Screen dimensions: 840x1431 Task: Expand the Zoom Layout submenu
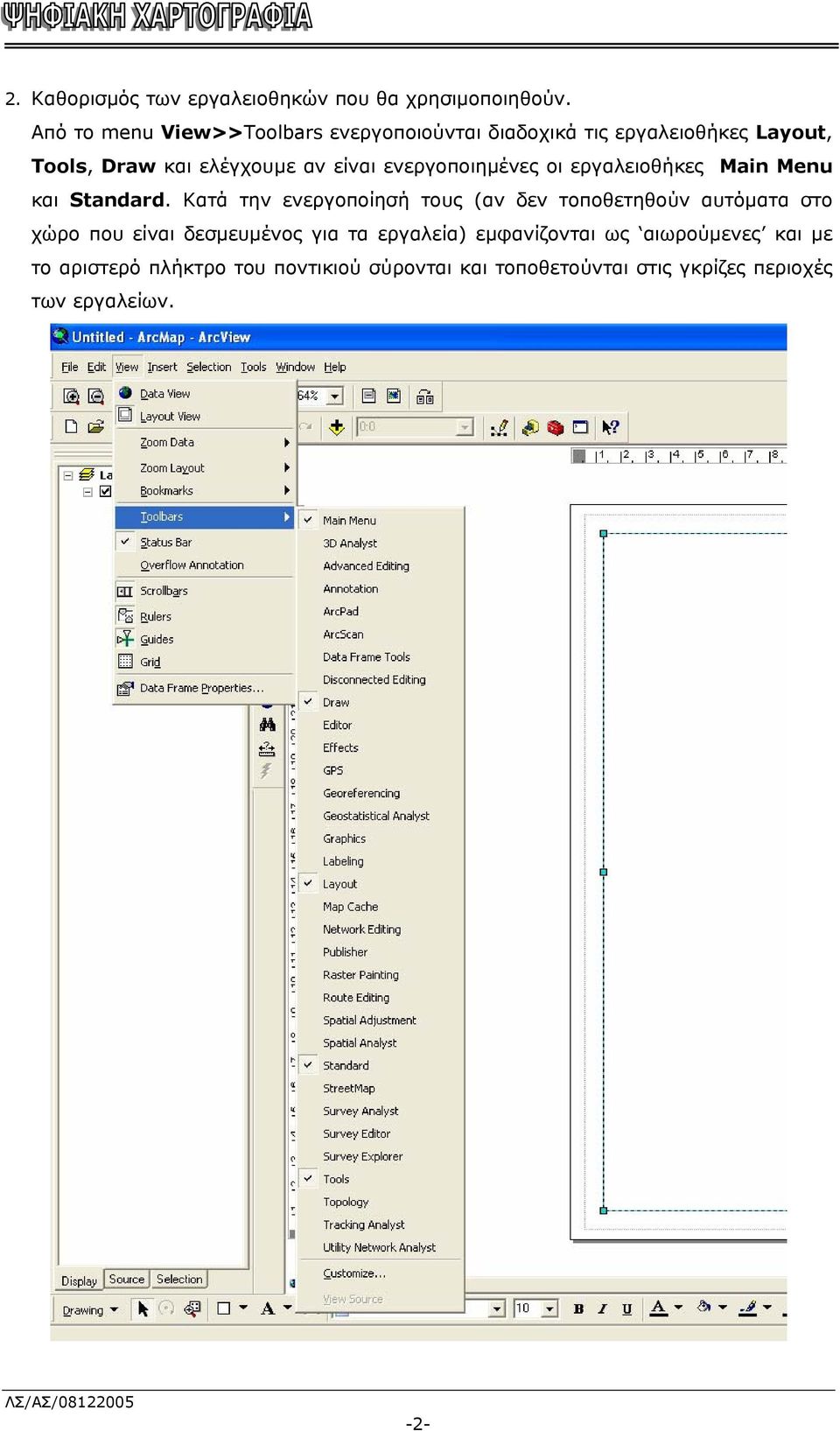point(204,467)
